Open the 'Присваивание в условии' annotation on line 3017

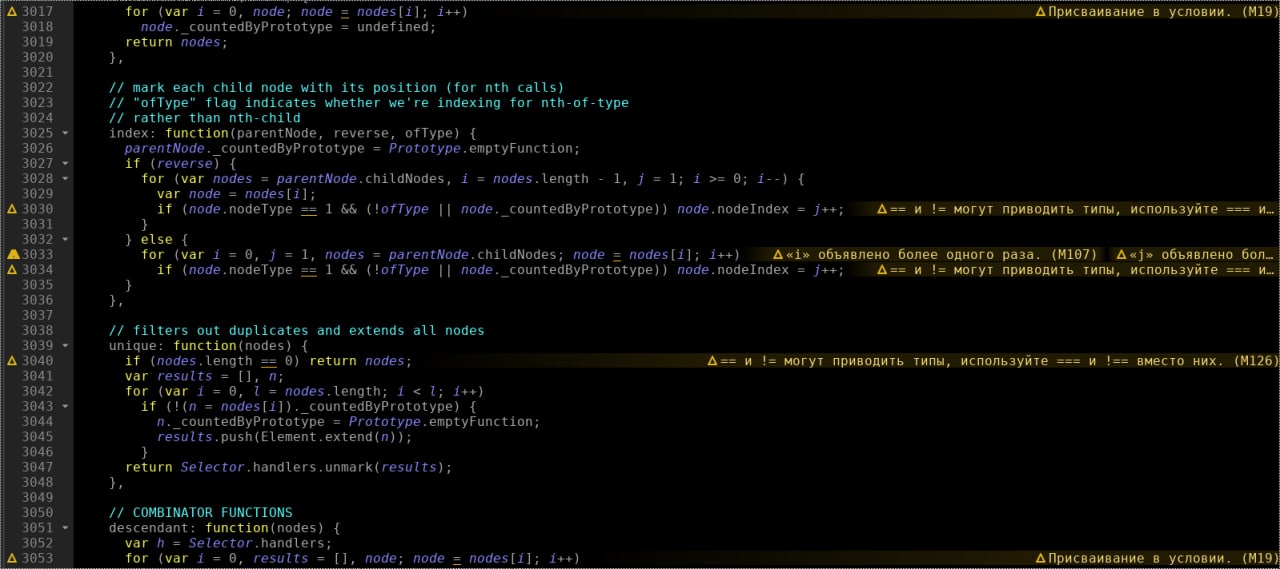pyautogui.click(x=1156, y=11)
